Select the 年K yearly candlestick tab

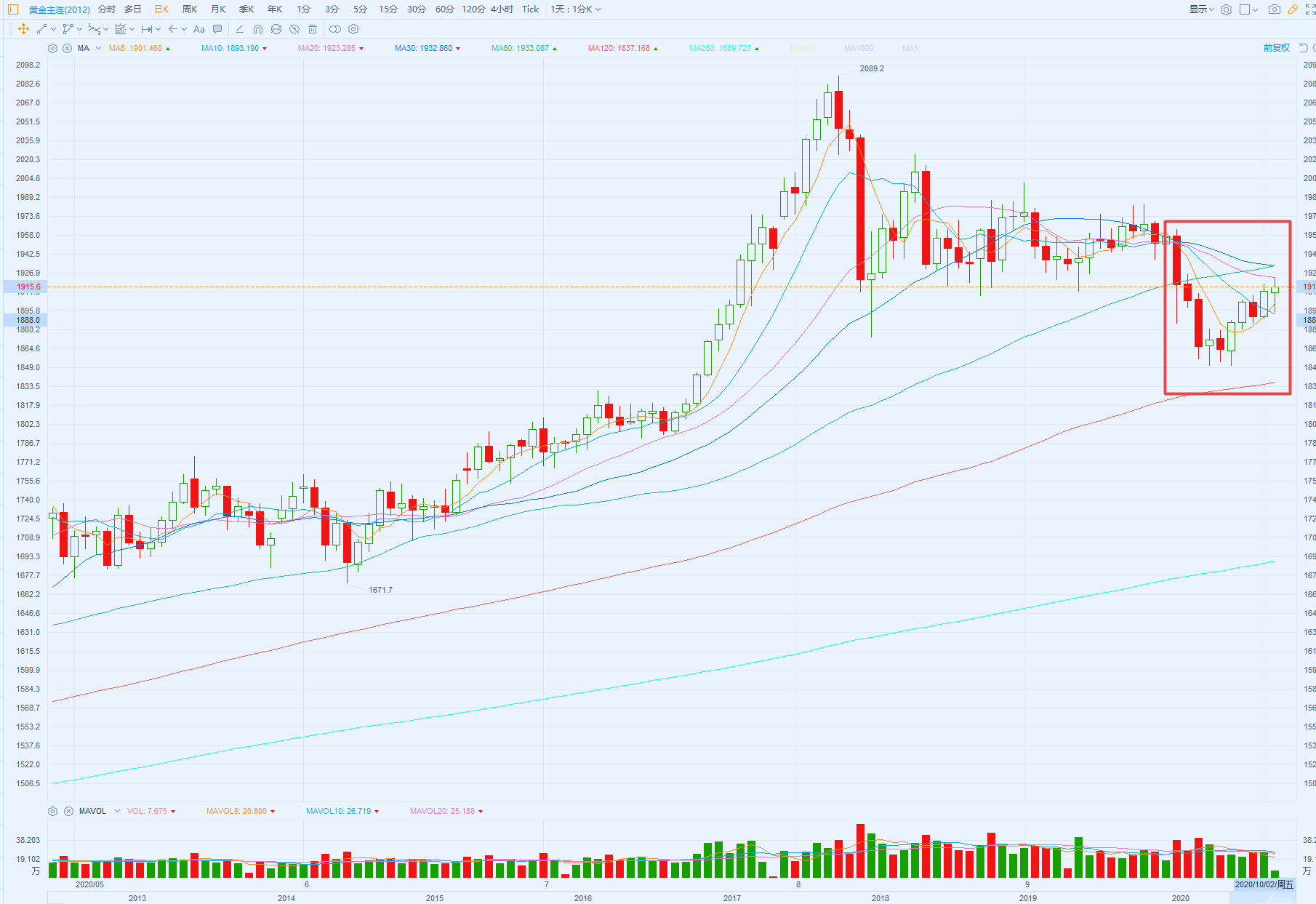coord(275,9)
